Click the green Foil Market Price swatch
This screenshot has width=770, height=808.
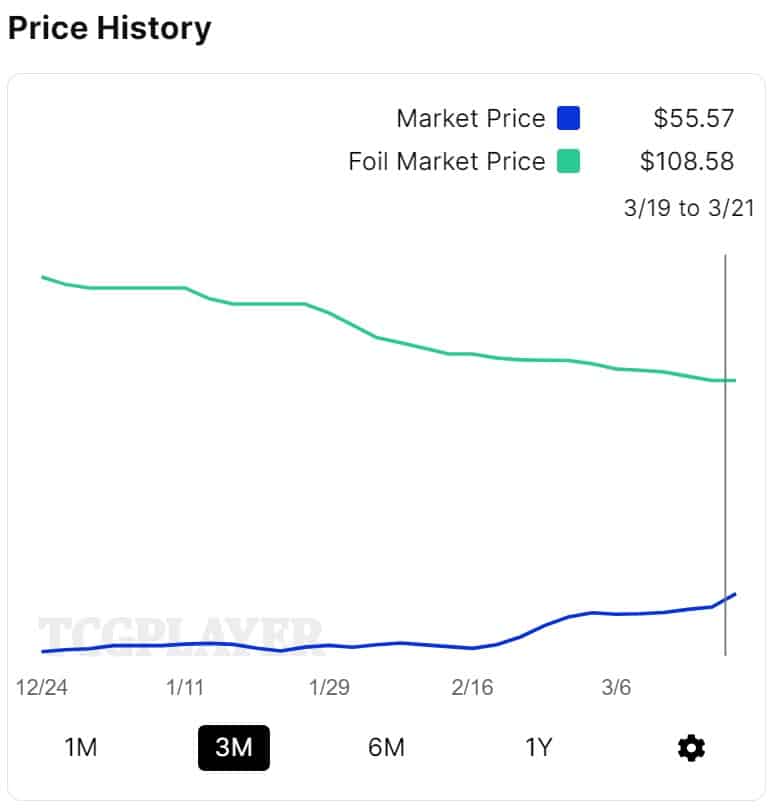point(568,161)
